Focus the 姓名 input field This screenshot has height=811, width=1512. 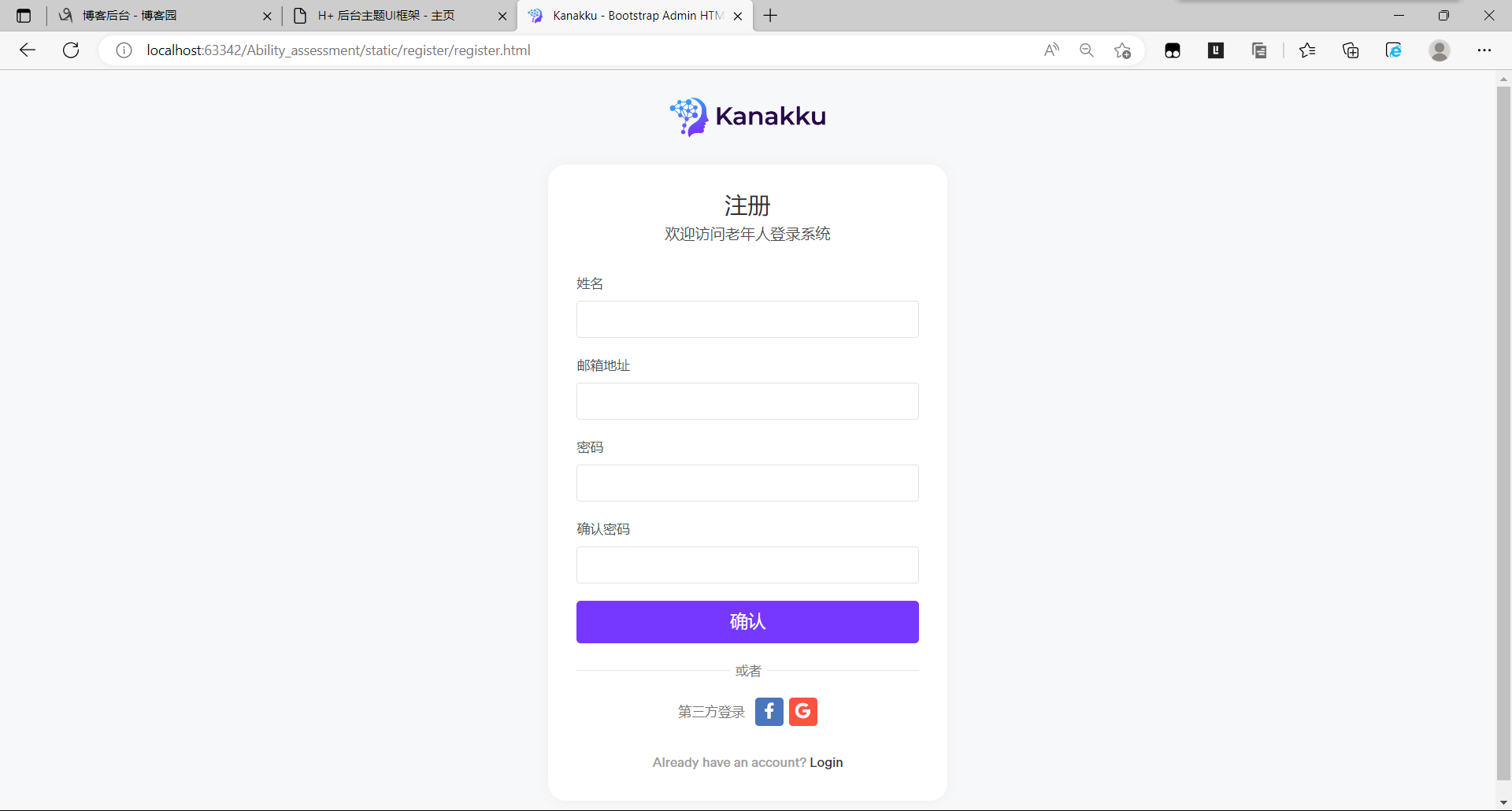click(747, 320)
